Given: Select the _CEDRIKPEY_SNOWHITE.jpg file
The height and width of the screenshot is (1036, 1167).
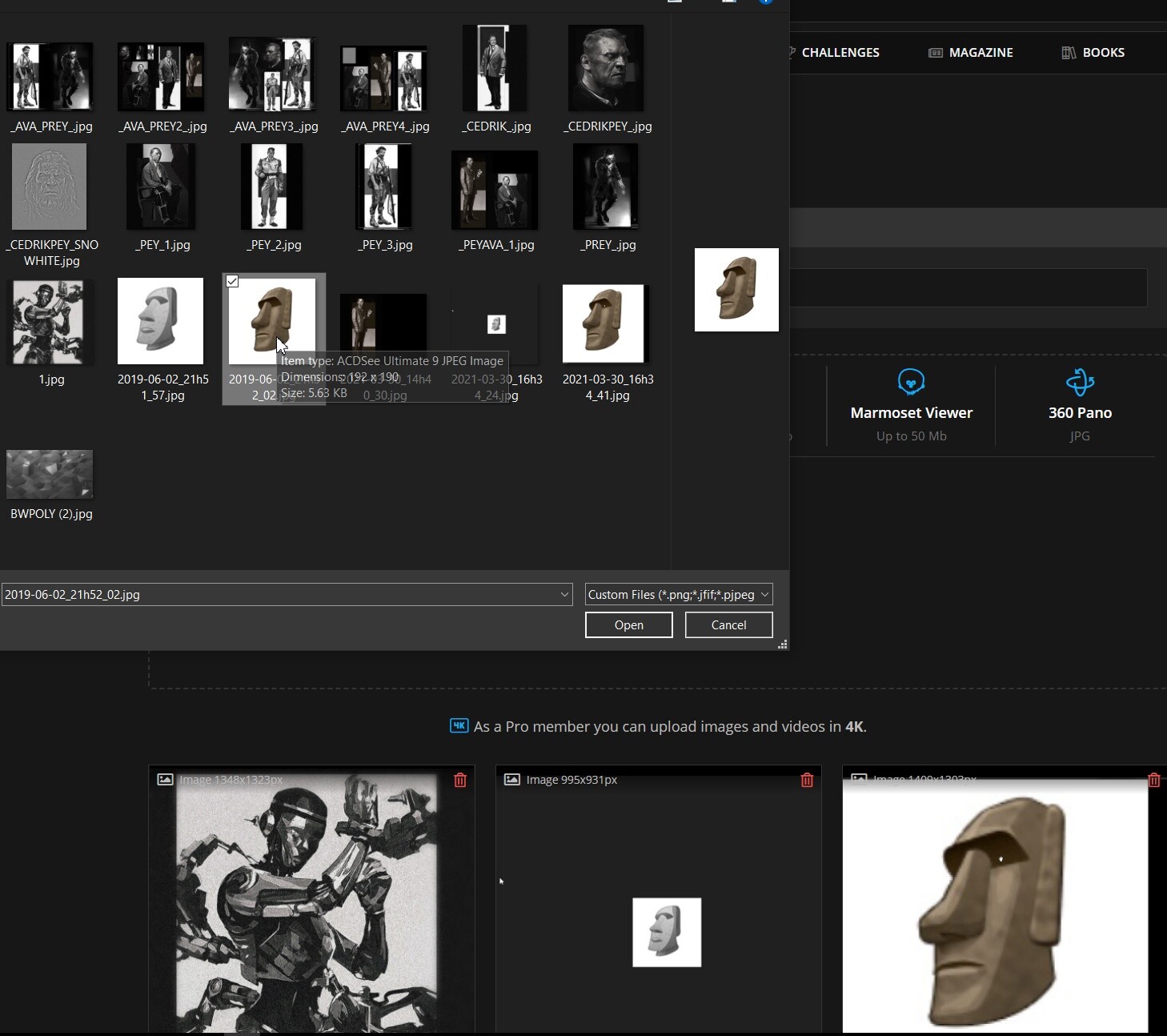Looking at the screenshot, I should [50, 187].
